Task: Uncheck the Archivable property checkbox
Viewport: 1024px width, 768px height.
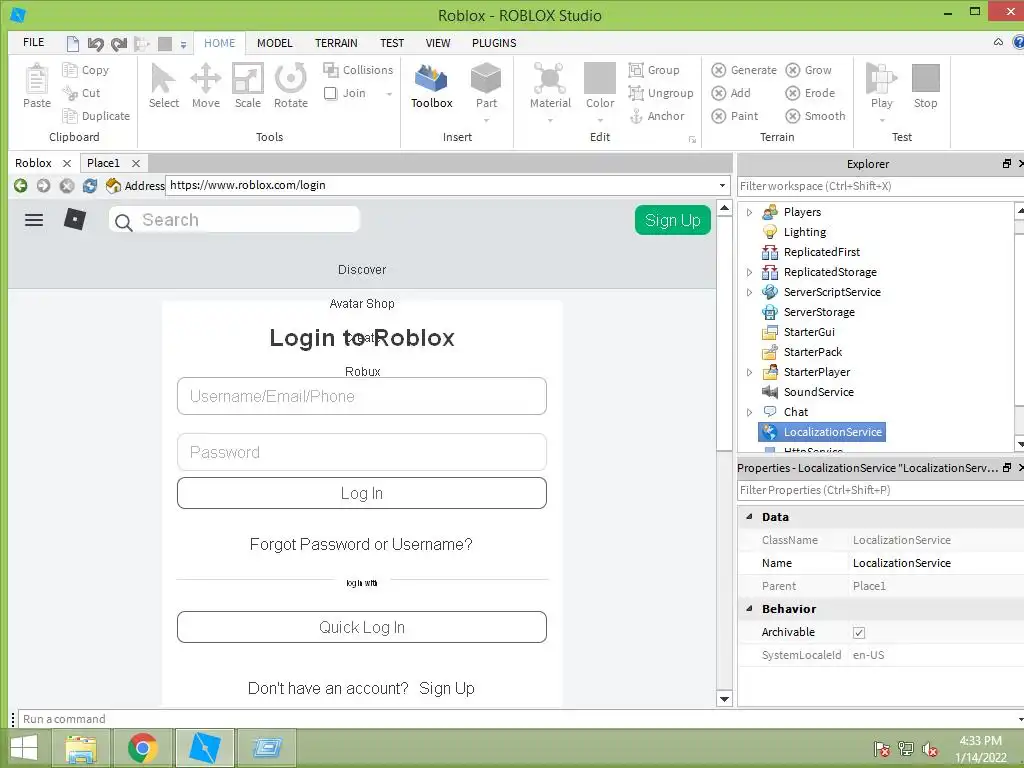Action: tap(859, 632)
